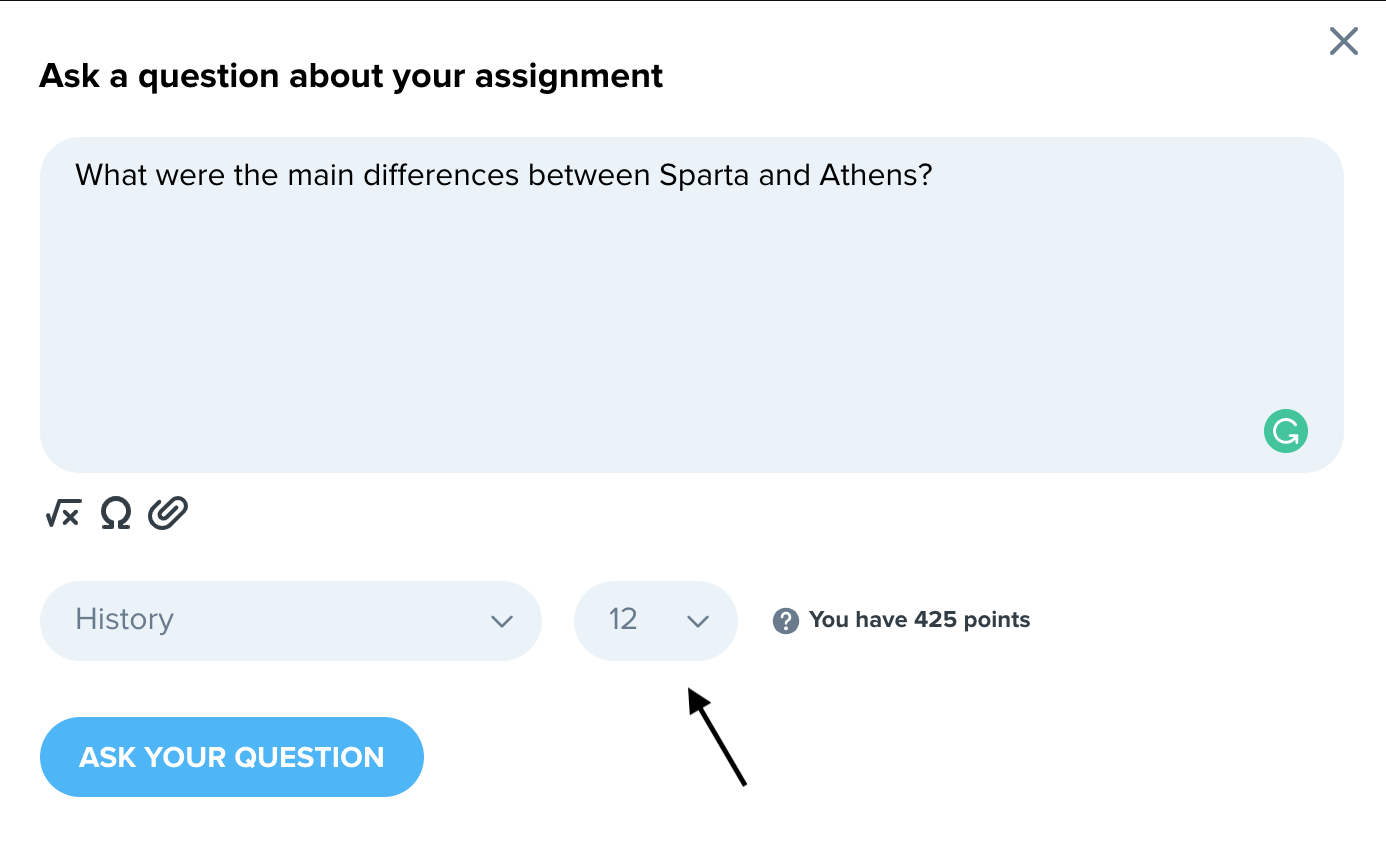Select the question about Sparta and Athens
Viewport: 1386px width, 848px height.
coord(504,174)
